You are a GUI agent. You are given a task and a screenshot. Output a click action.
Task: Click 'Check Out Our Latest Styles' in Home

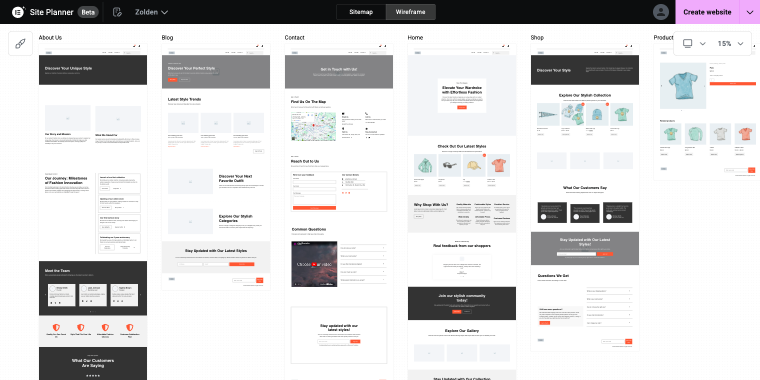click(x=462, y=146)
